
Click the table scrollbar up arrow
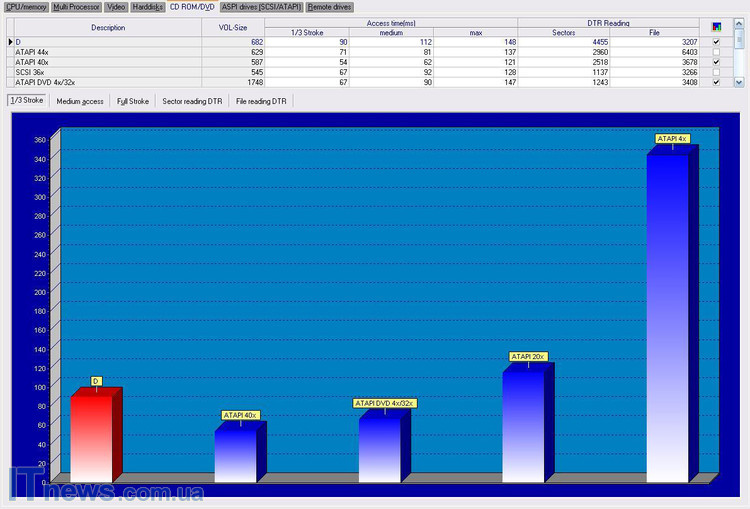[x=740, y=24]
